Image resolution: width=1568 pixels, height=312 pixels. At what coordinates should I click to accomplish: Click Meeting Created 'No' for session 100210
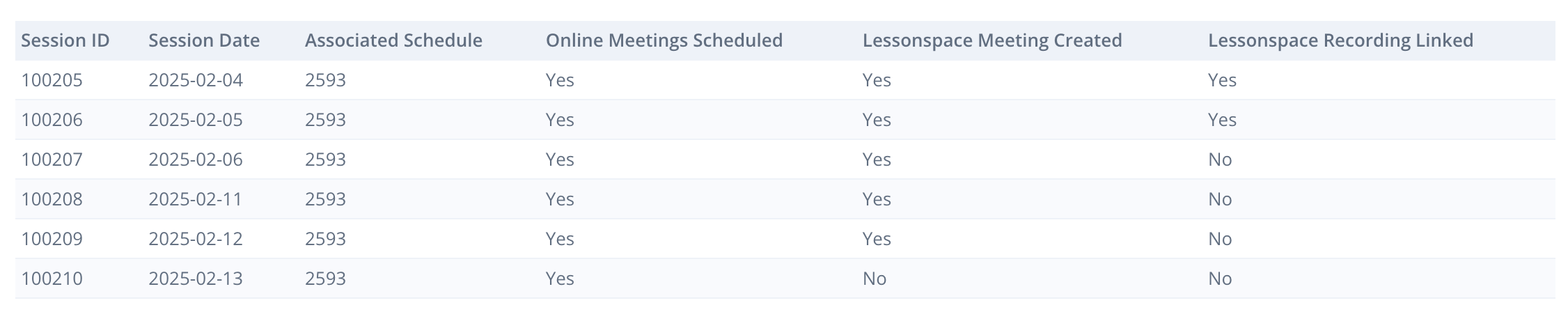875,279
